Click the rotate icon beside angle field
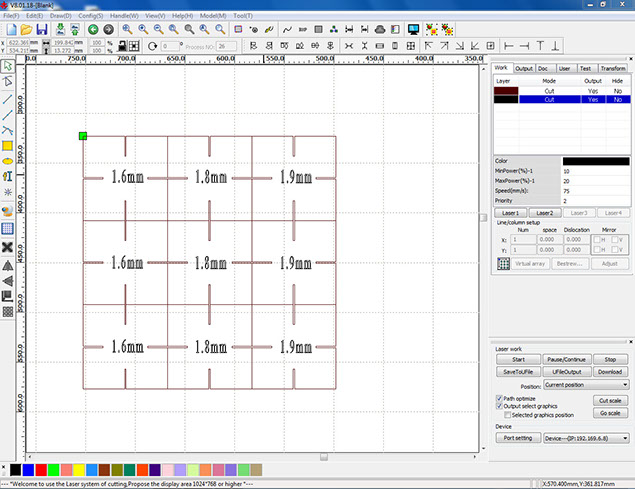 coord(152,46)
